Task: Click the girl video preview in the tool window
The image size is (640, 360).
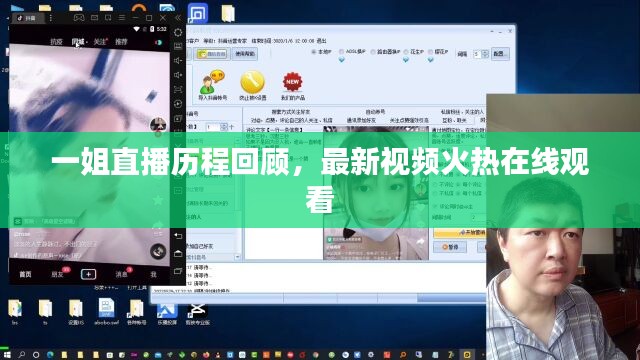Action: pyautogui.click(x=376, y=193)
